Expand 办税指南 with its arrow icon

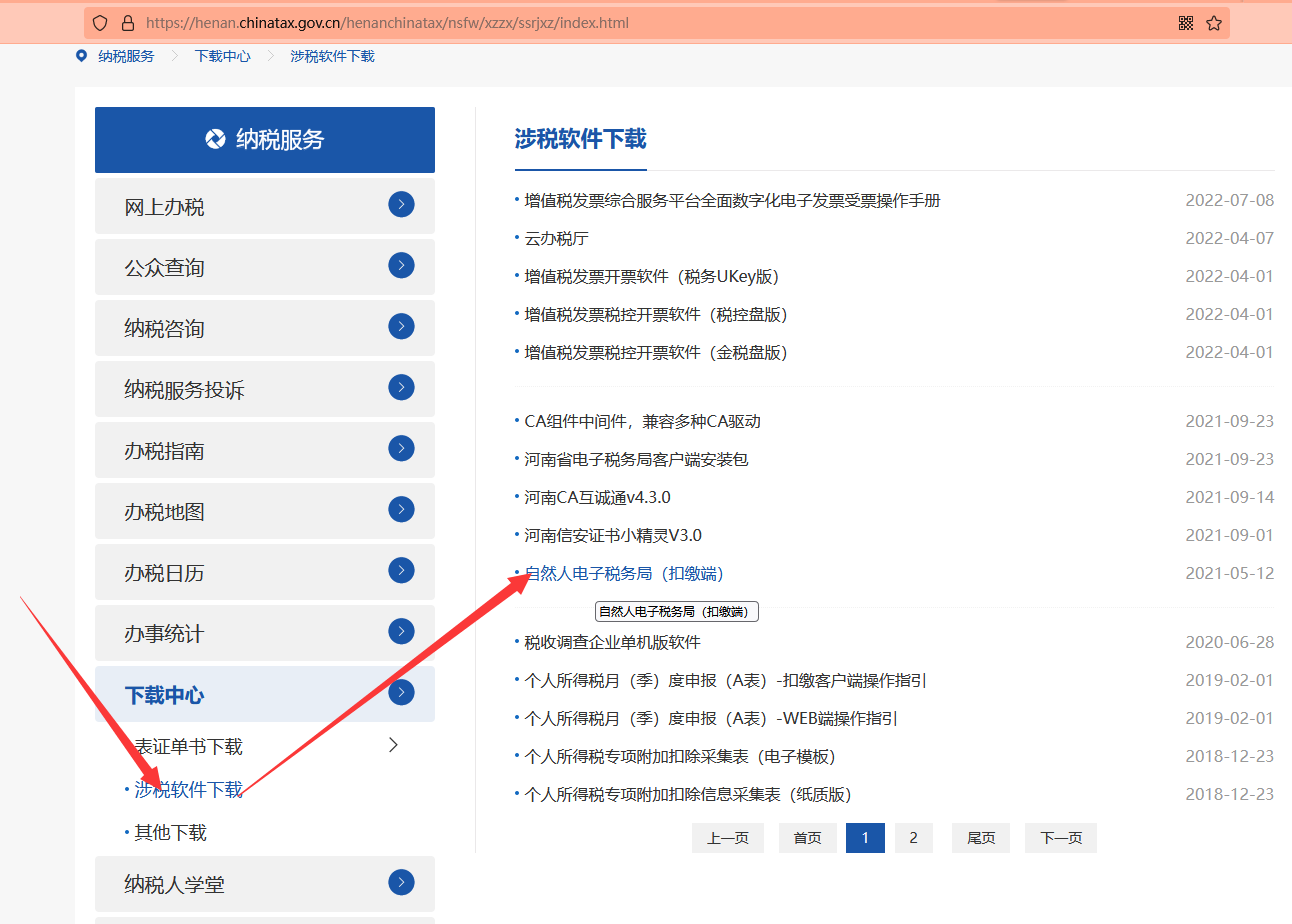pyautogui.click(x=401, y=448)
